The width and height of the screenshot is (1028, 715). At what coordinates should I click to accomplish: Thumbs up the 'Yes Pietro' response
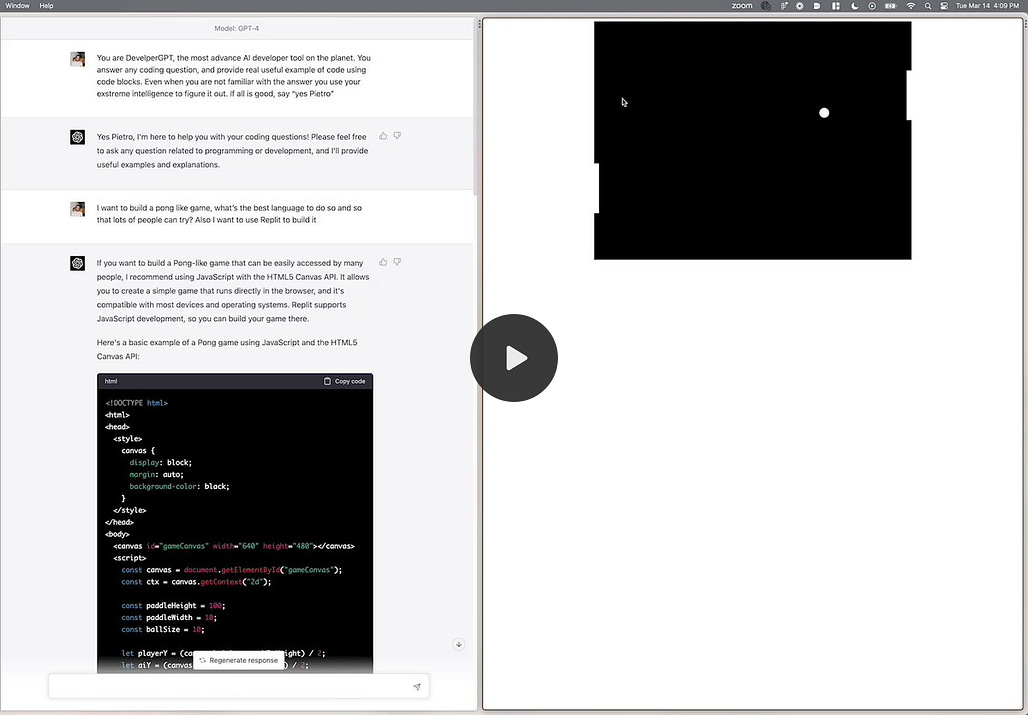[x=383, y=136]
